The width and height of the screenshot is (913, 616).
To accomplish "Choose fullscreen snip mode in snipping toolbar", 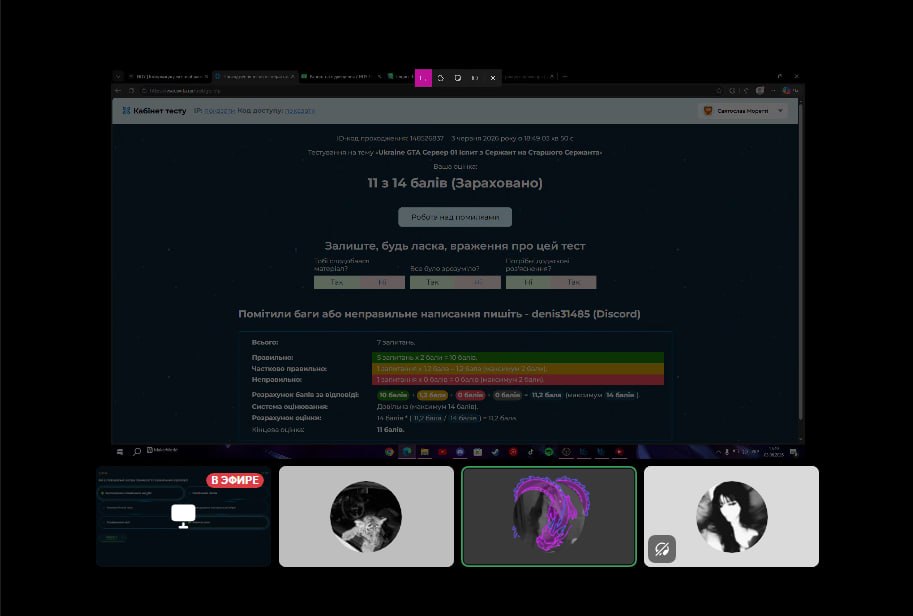I will pos(475,77).
